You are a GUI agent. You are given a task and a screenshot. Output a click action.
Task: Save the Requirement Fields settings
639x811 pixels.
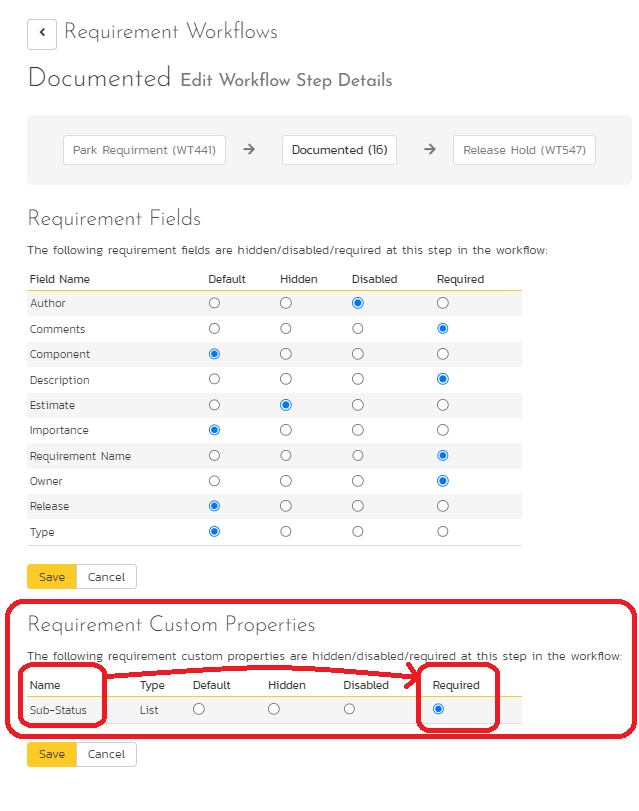[x=52, y=577]
